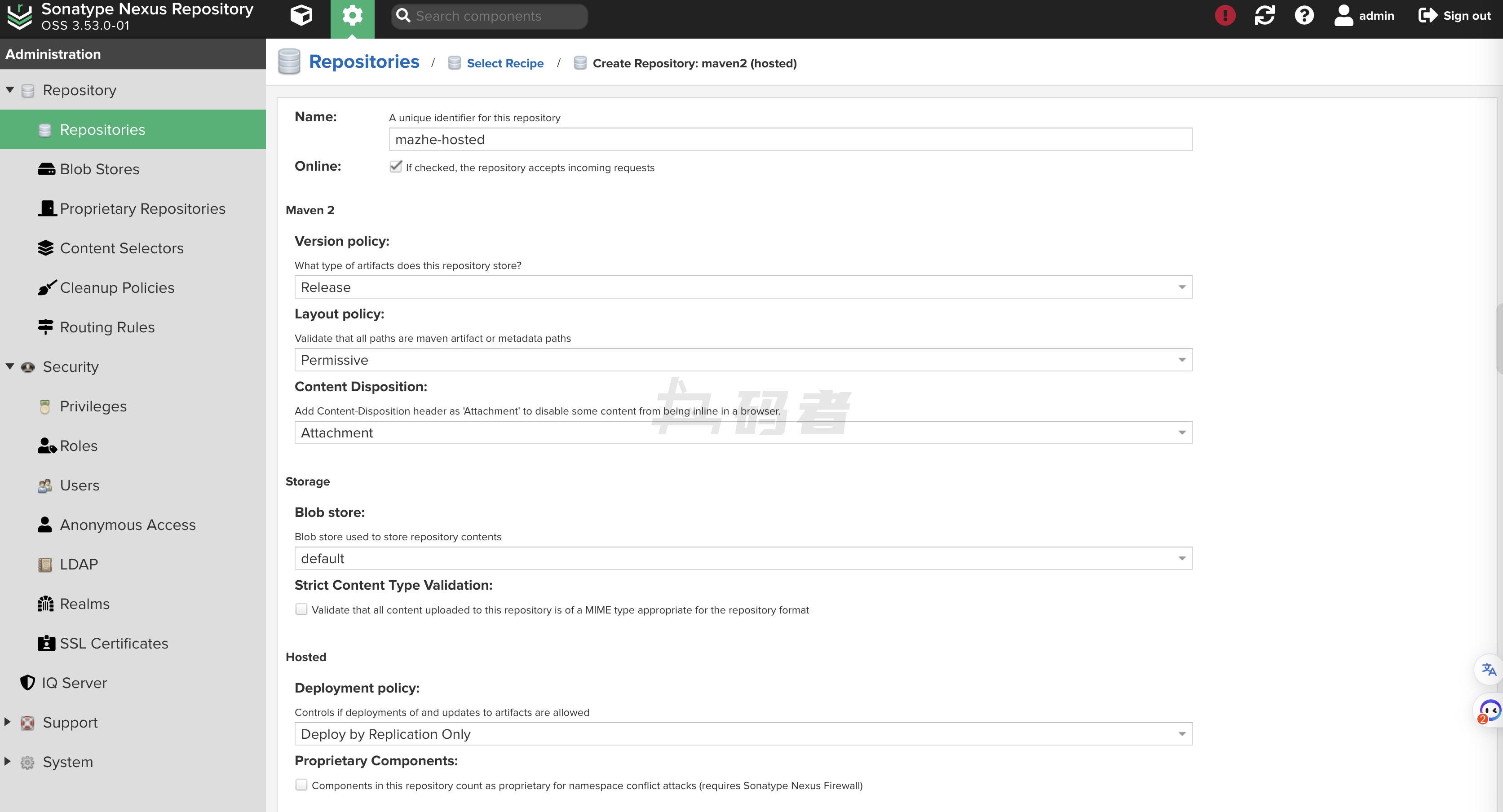Click the red system status alert icon
This screenshot has height=812, width=1503.
1225,16
